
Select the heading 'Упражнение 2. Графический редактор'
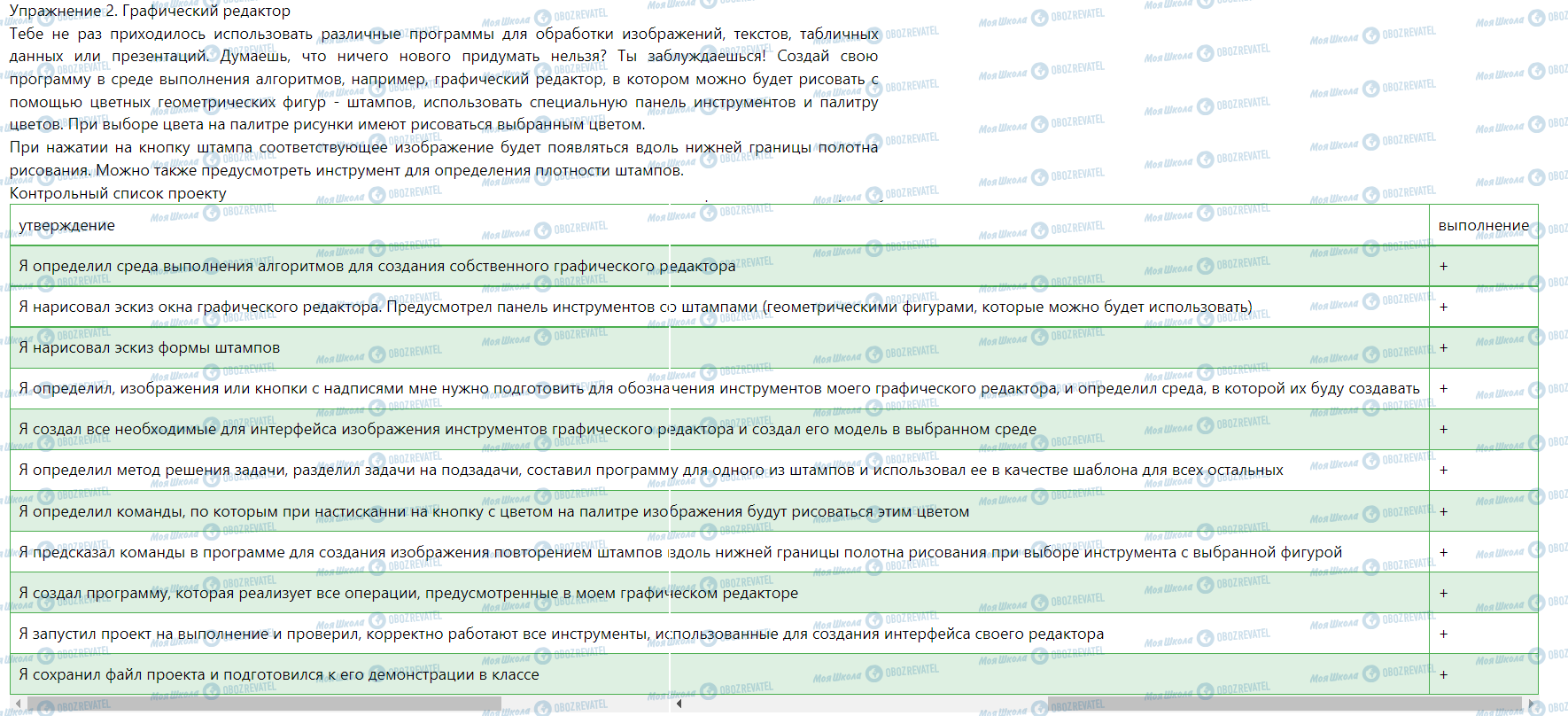[x=150, y=12]
